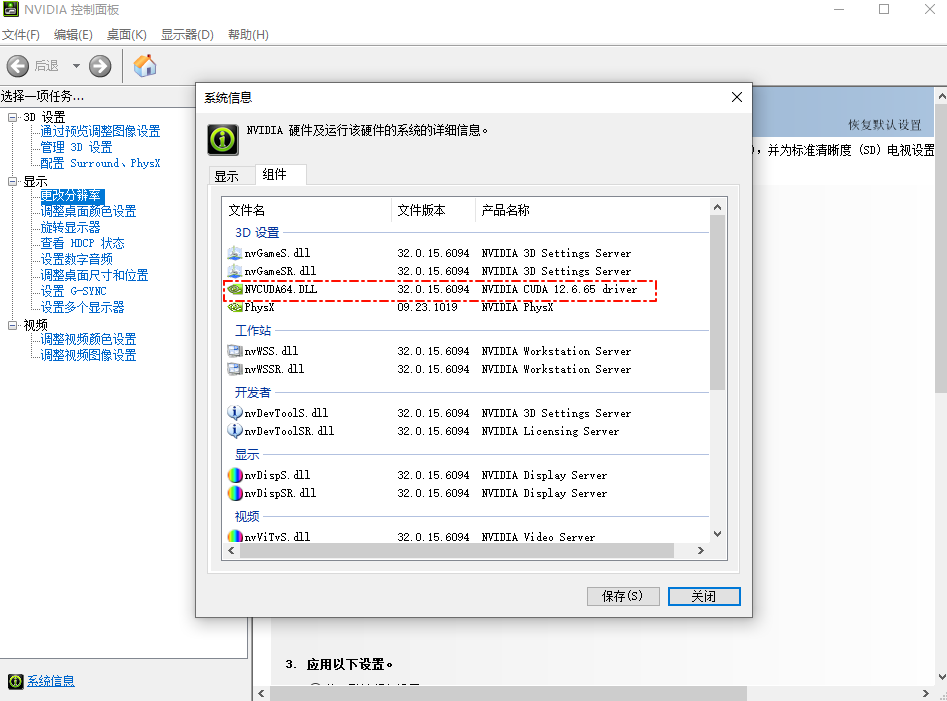
Task: Select 设置 G-SYNC tree item
Action: [73, 291]
